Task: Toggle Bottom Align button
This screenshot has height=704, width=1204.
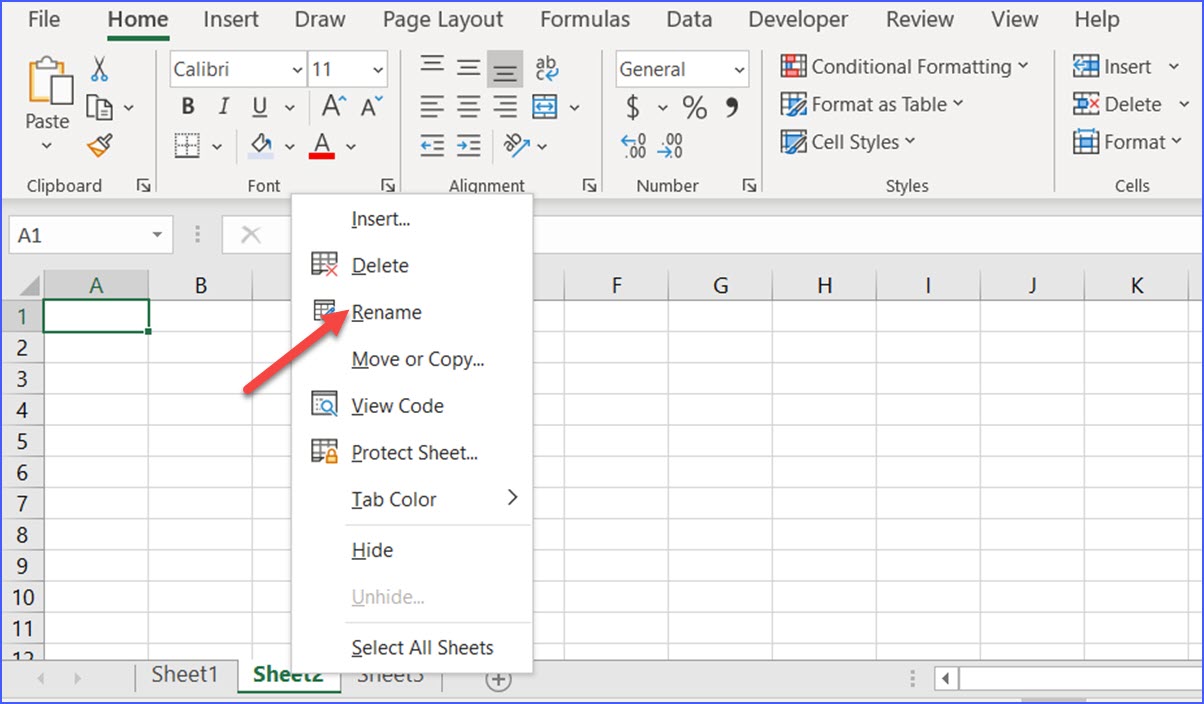Action: (506, 69)
